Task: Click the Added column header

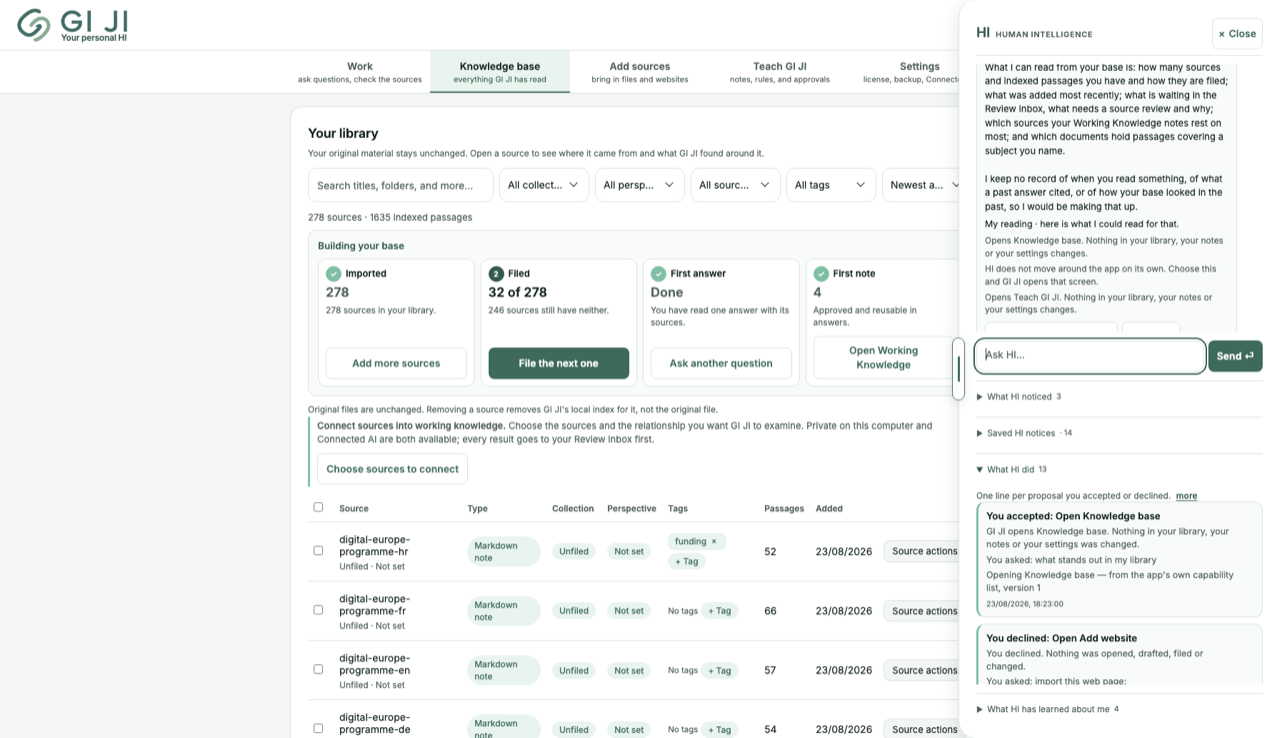Action: pyautogui.click(x=829, y=508)
